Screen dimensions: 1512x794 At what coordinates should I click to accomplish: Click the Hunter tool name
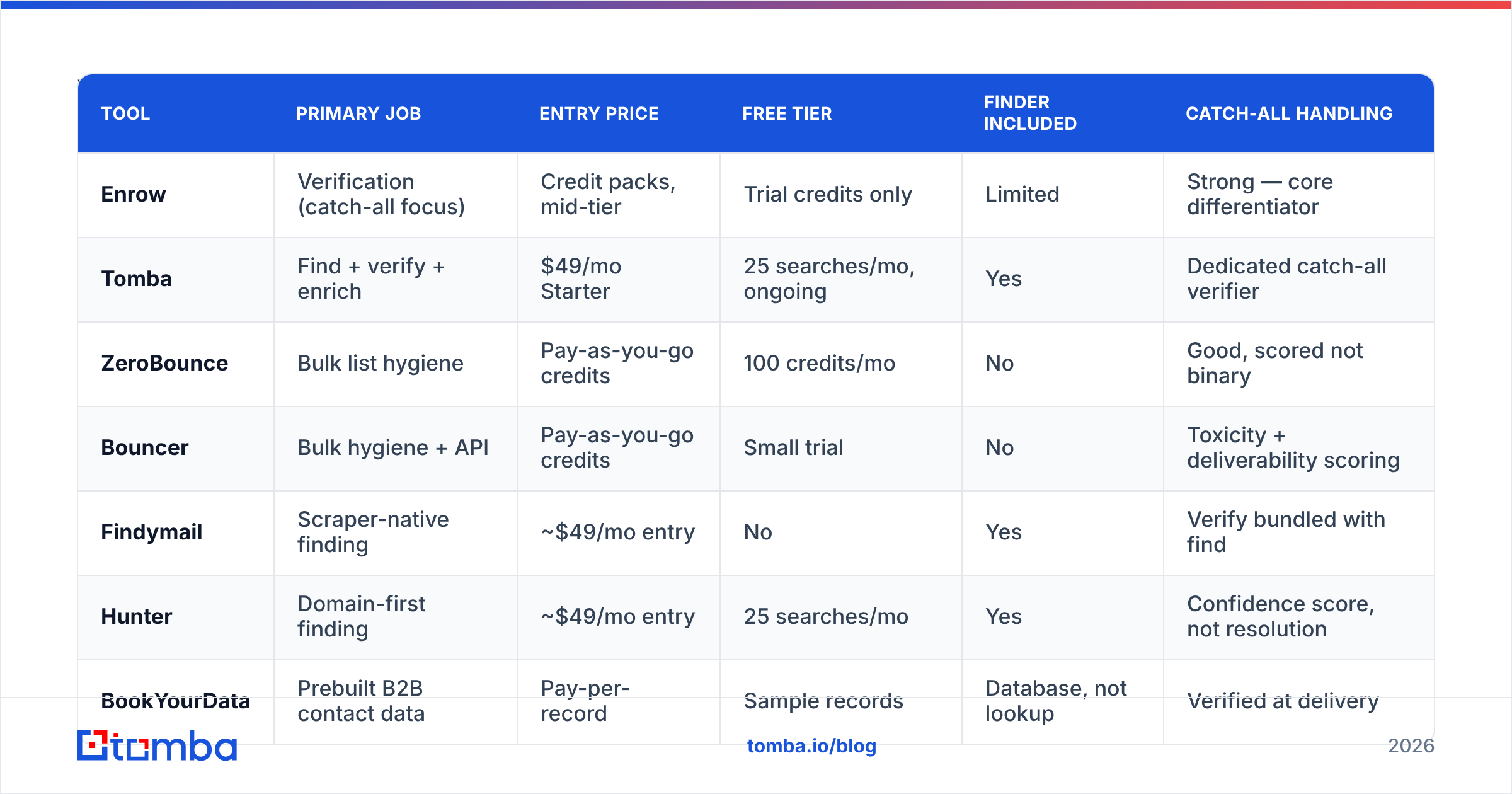coord(137,616)
